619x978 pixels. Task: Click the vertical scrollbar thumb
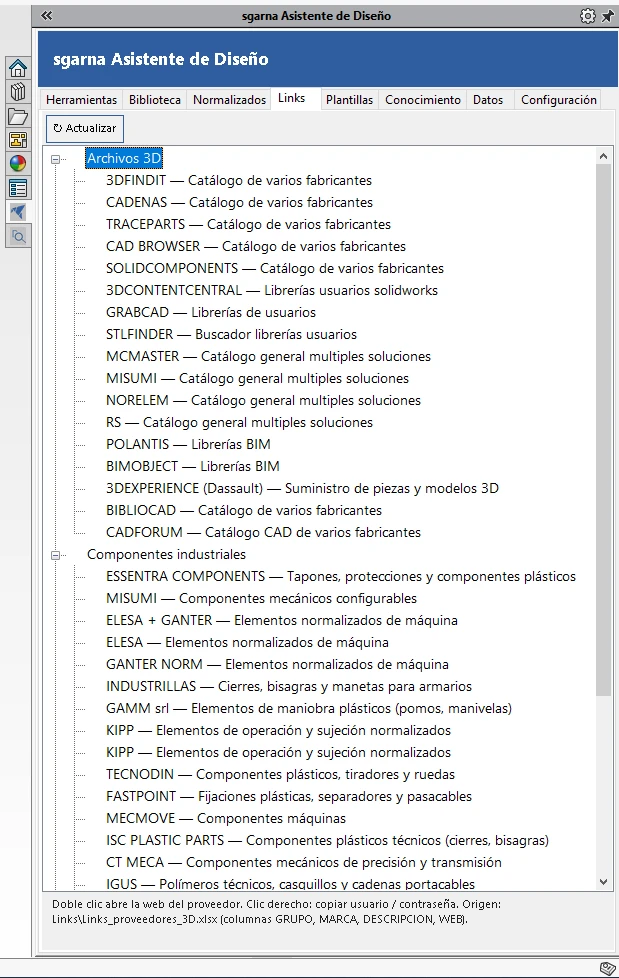click(x=603, y=430)
